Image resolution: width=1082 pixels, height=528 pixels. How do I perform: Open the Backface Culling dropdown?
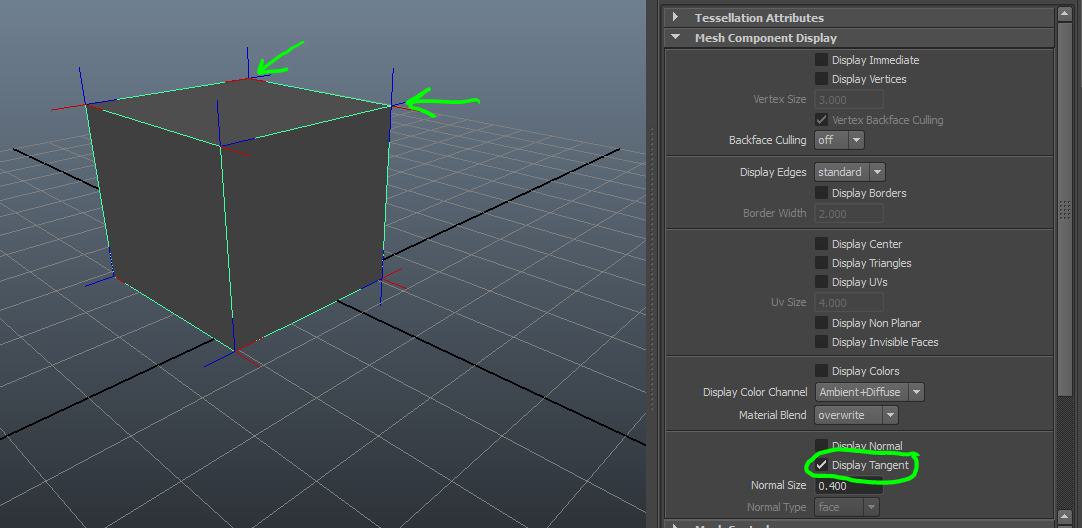click(x=839, y=140)
